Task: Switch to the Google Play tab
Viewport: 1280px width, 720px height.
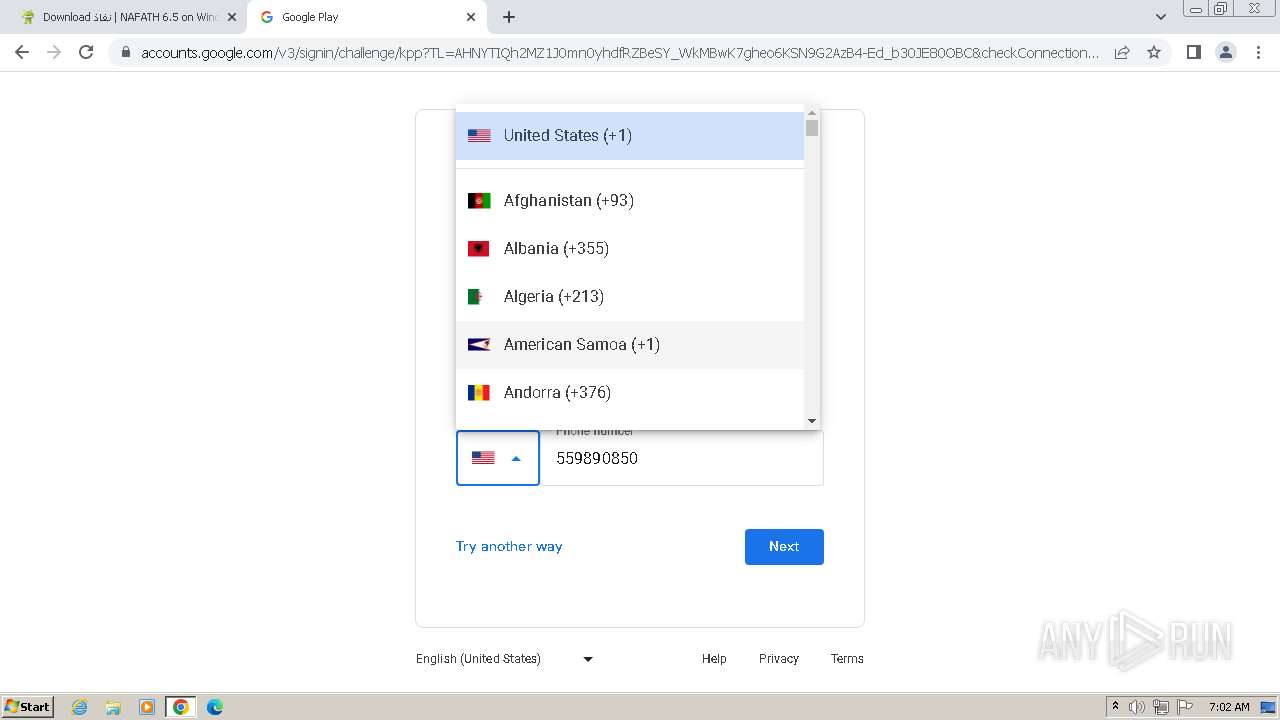Action: coord(366,17)
